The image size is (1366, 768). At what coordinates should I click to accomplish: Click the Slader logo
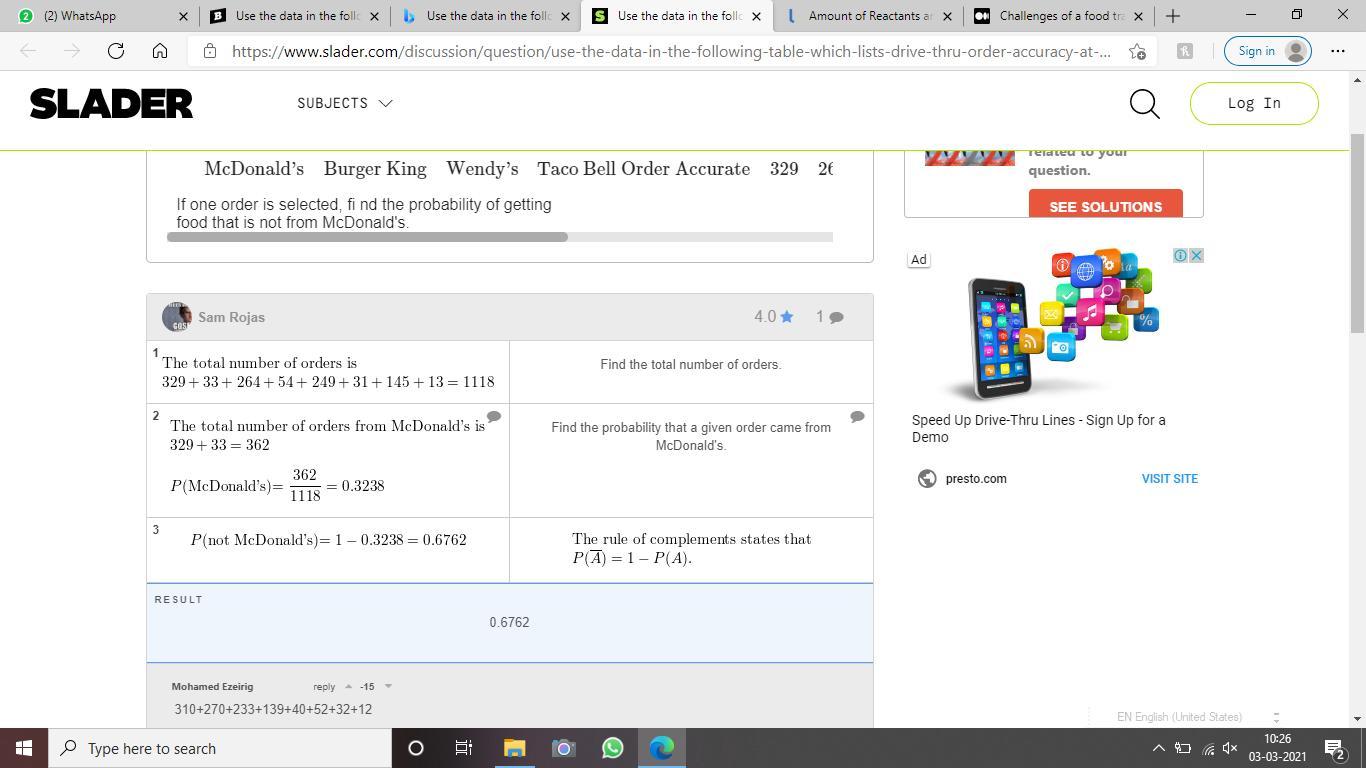coord(111,104)
